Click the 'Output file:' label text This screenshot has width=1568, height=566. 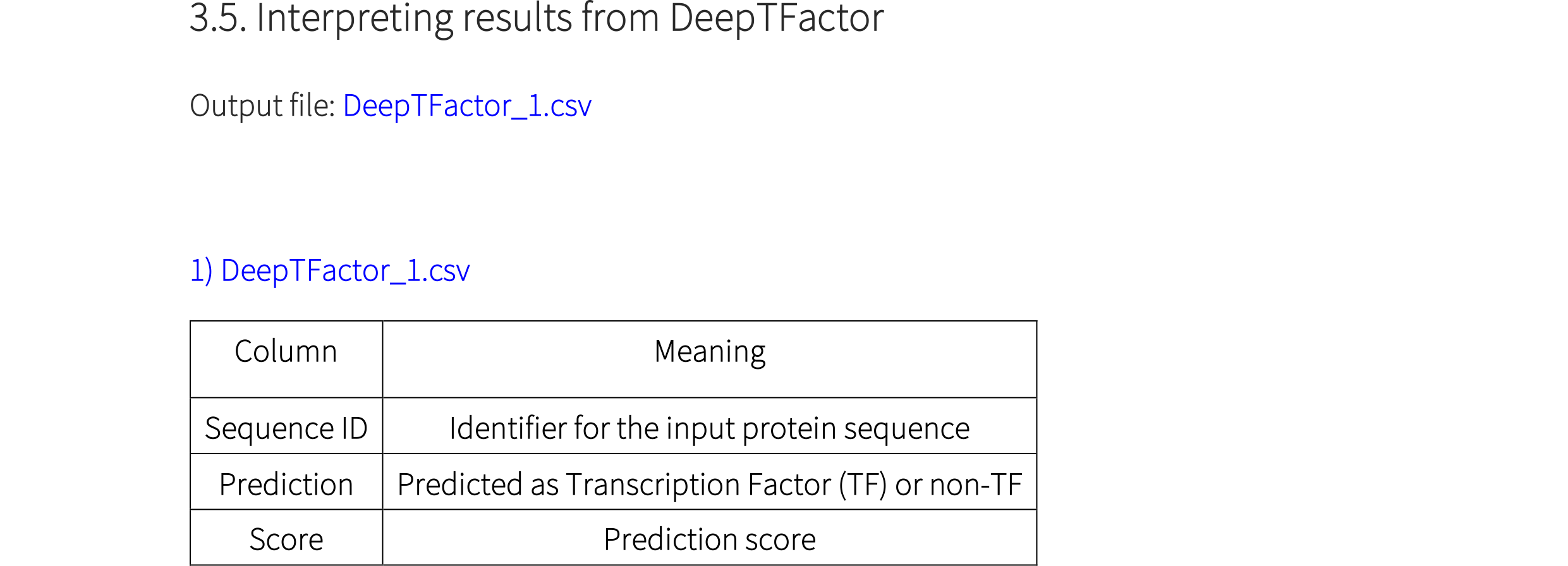(262, 105)
